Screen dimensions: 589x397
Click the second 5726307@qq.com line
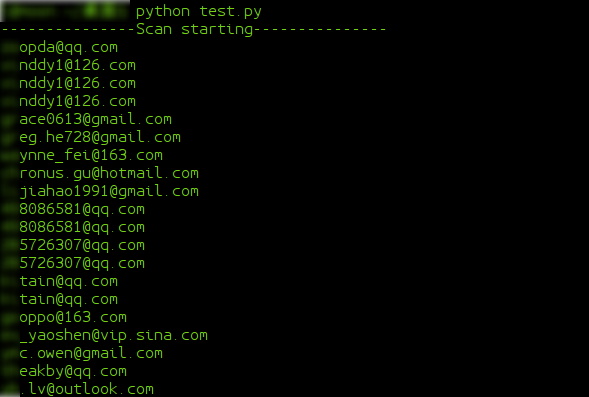click(x=82, y=264)
